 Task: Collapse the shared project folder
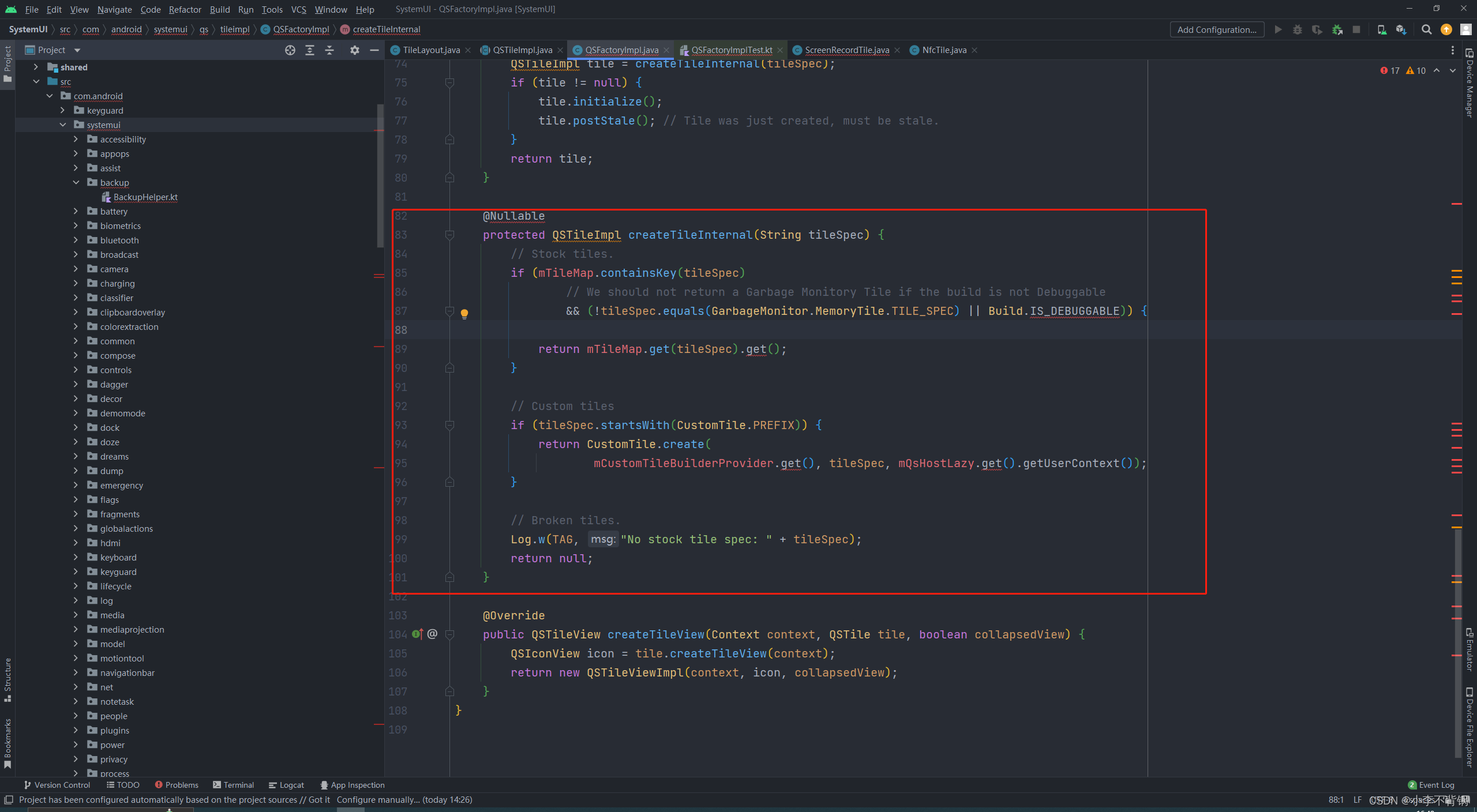36,67
